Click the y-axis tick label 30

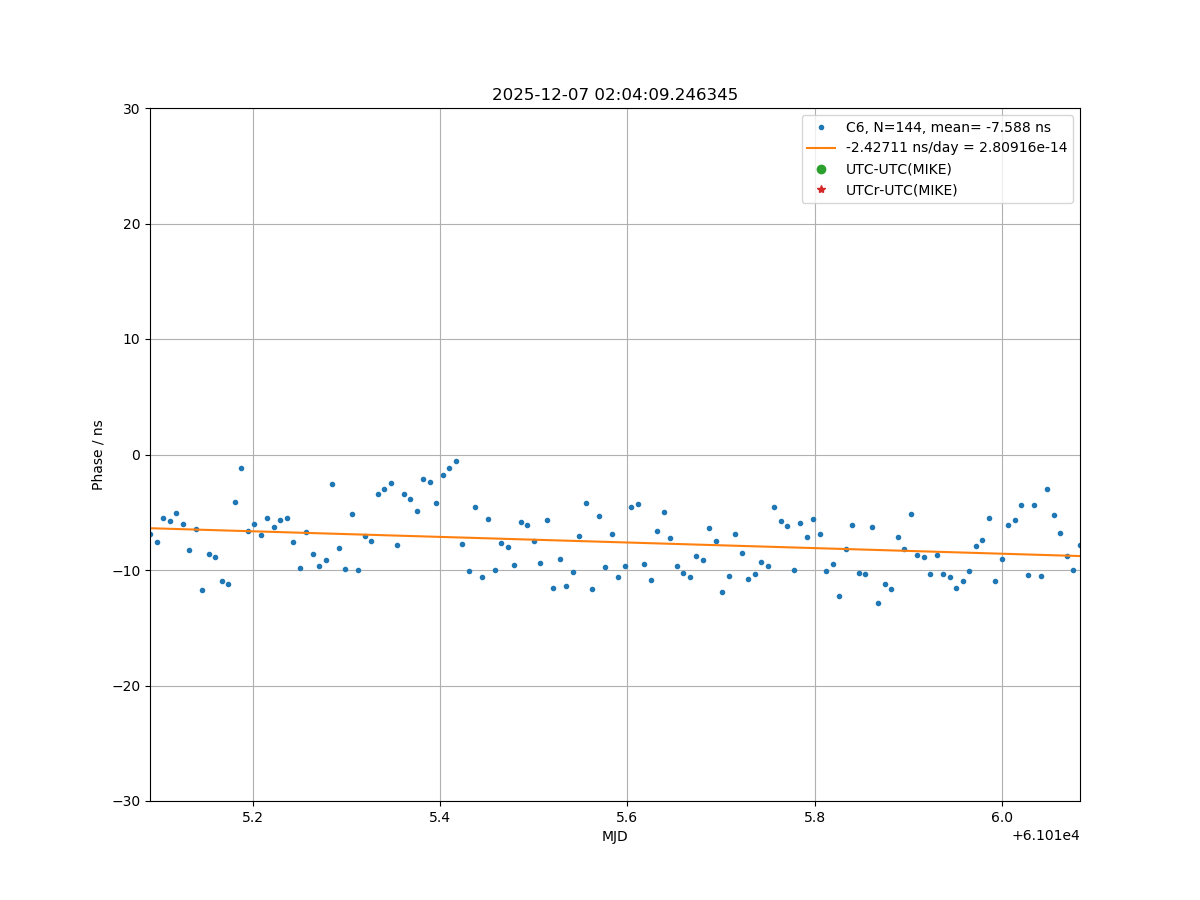(132, 109)
